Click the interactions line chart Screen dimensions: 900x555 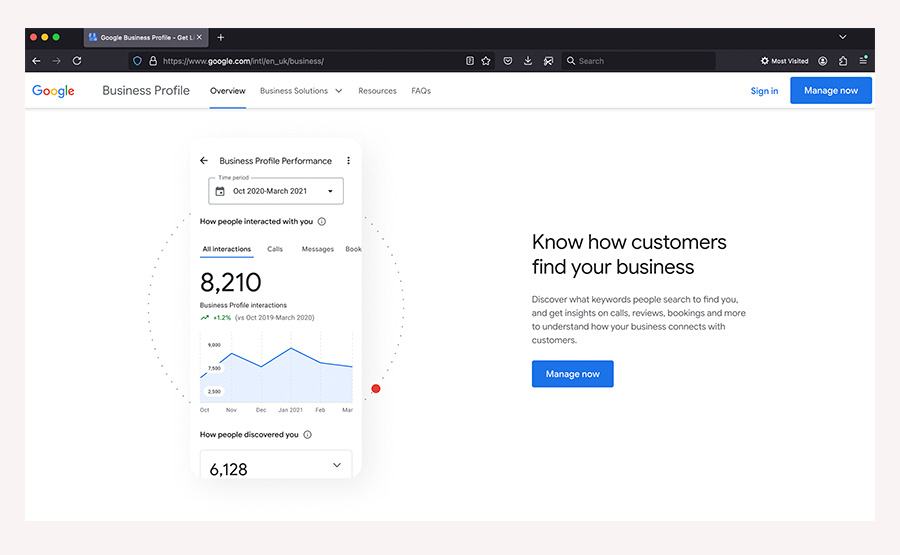276,372
